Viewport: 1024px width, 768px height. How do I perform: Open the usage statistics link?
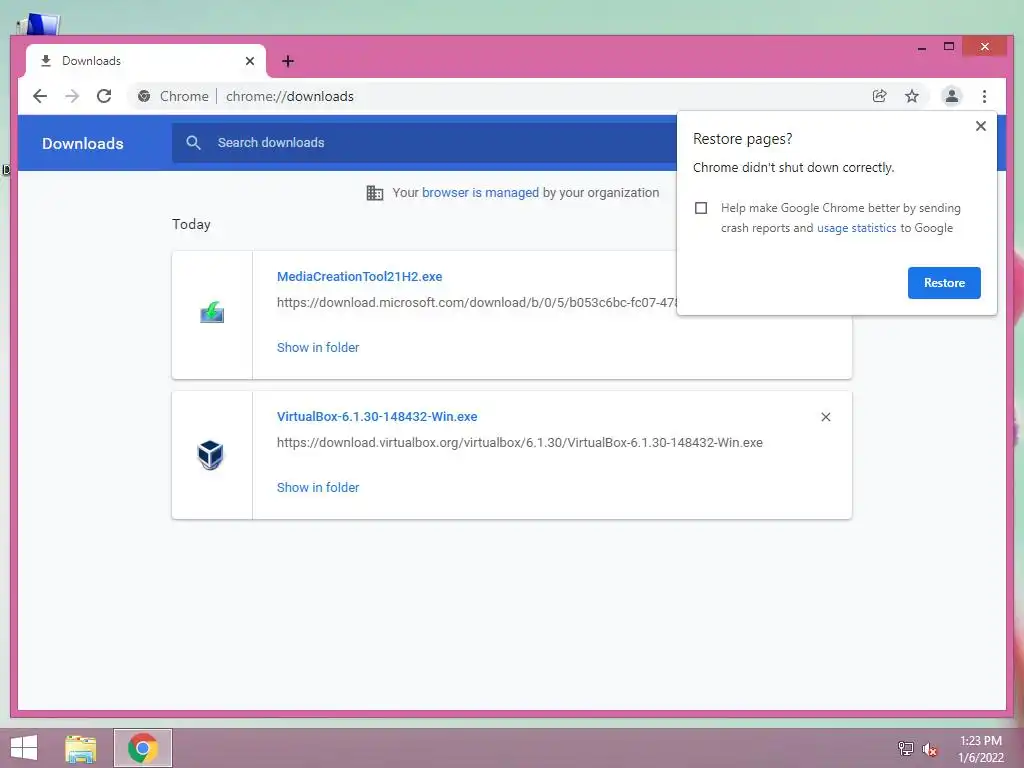click(856, 228)
